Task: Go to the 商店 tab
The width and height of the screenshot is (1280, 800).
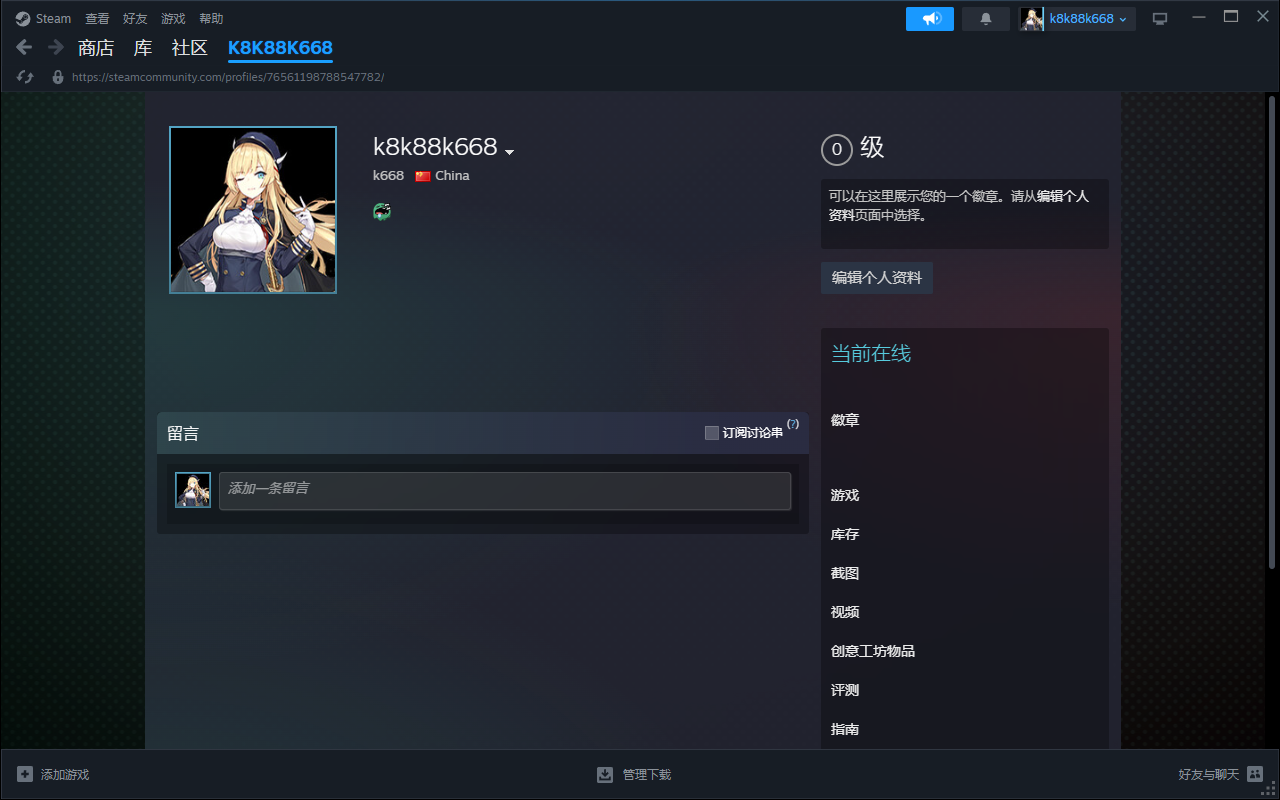Action: (x=96, y=48)
